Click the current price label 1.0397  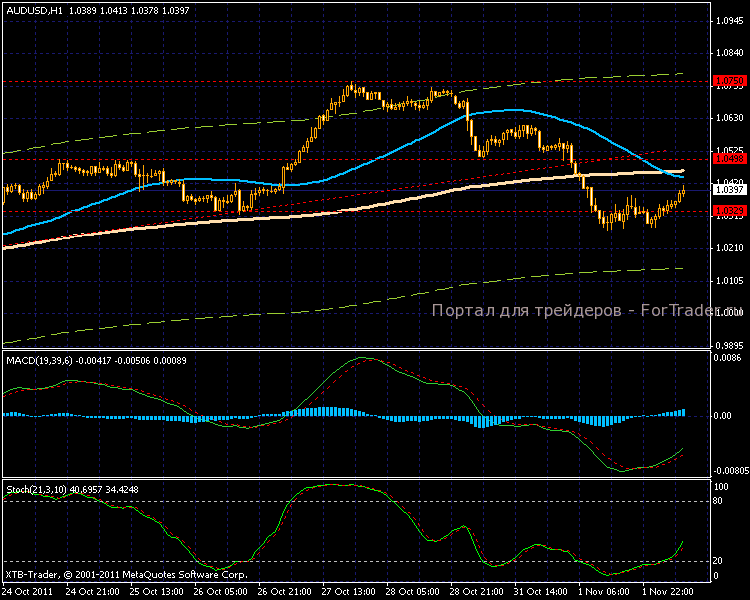729,190
